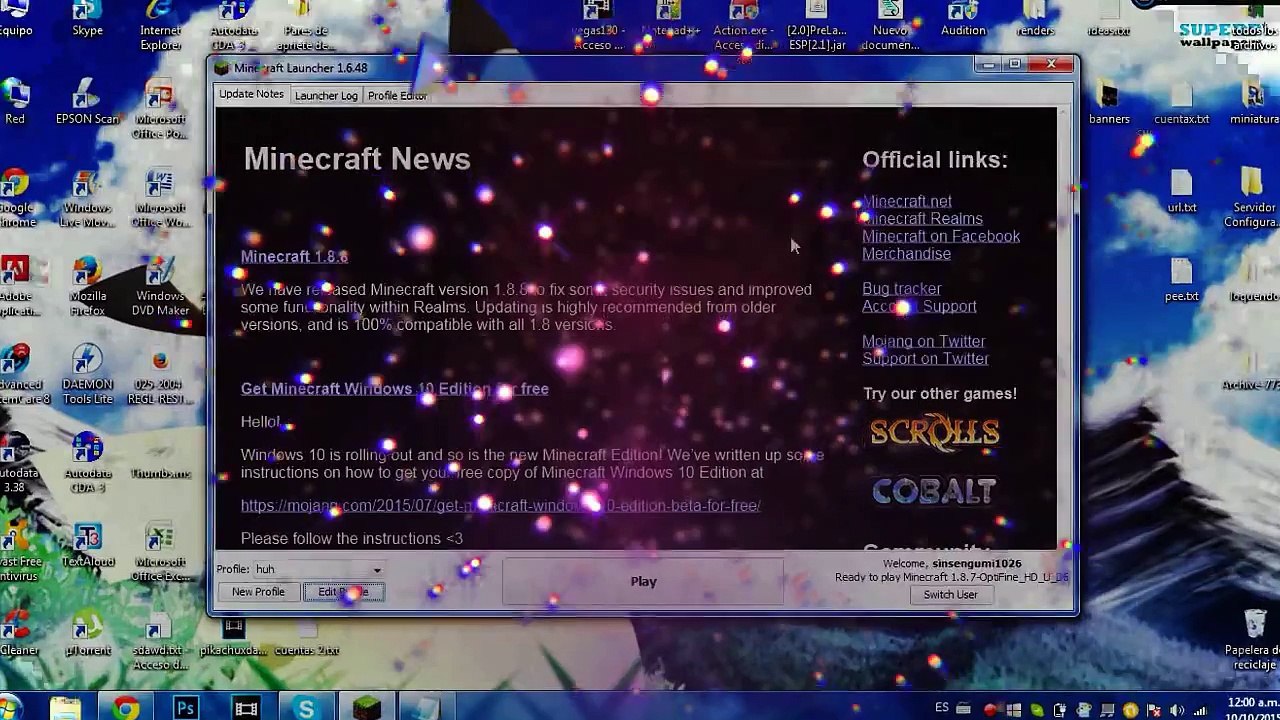This screenshot has height=720, width=1280.
Task: Open the file explorer taskbar button
Action: coord(66,708)
